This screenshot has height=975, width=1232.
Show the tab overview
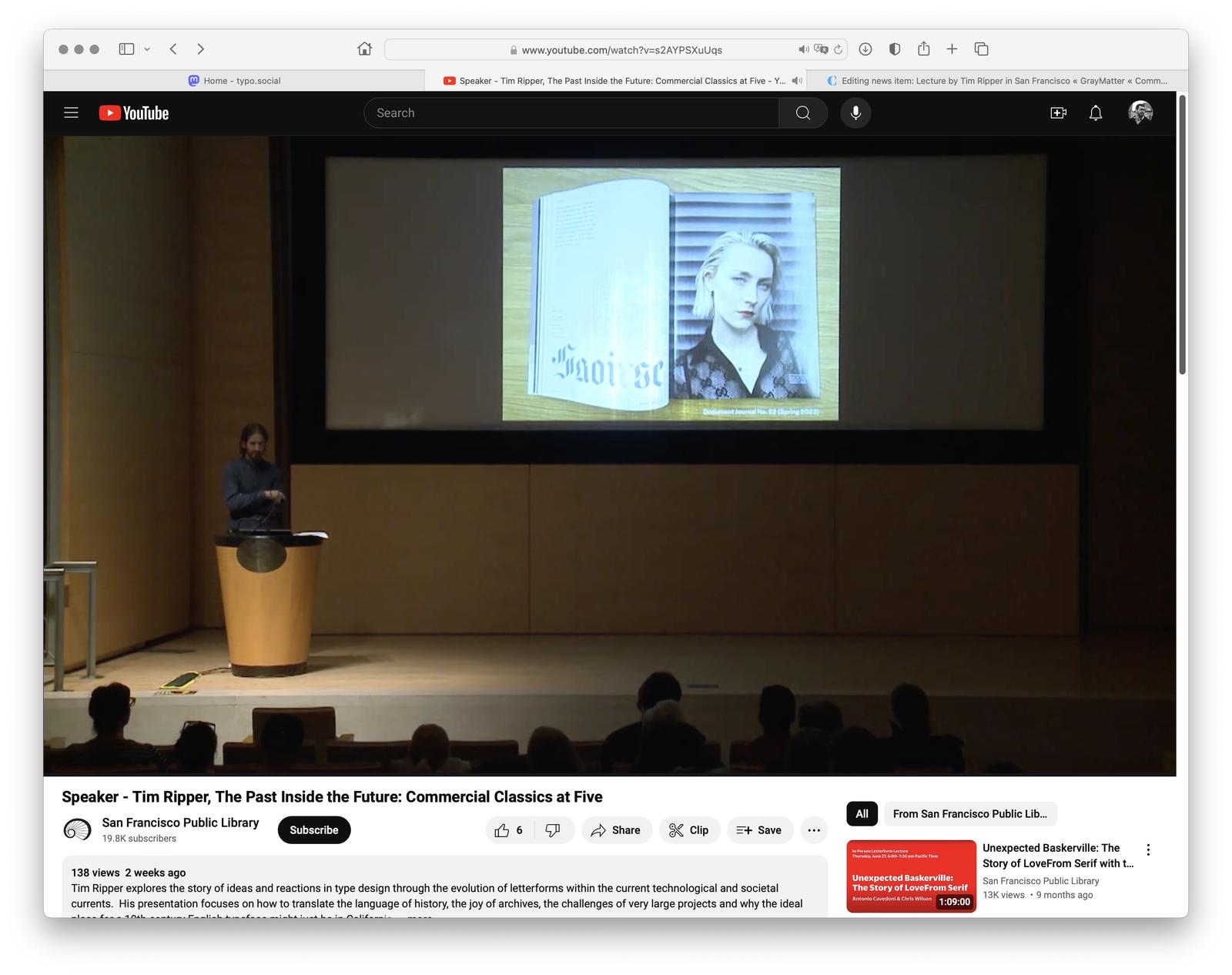982,49
